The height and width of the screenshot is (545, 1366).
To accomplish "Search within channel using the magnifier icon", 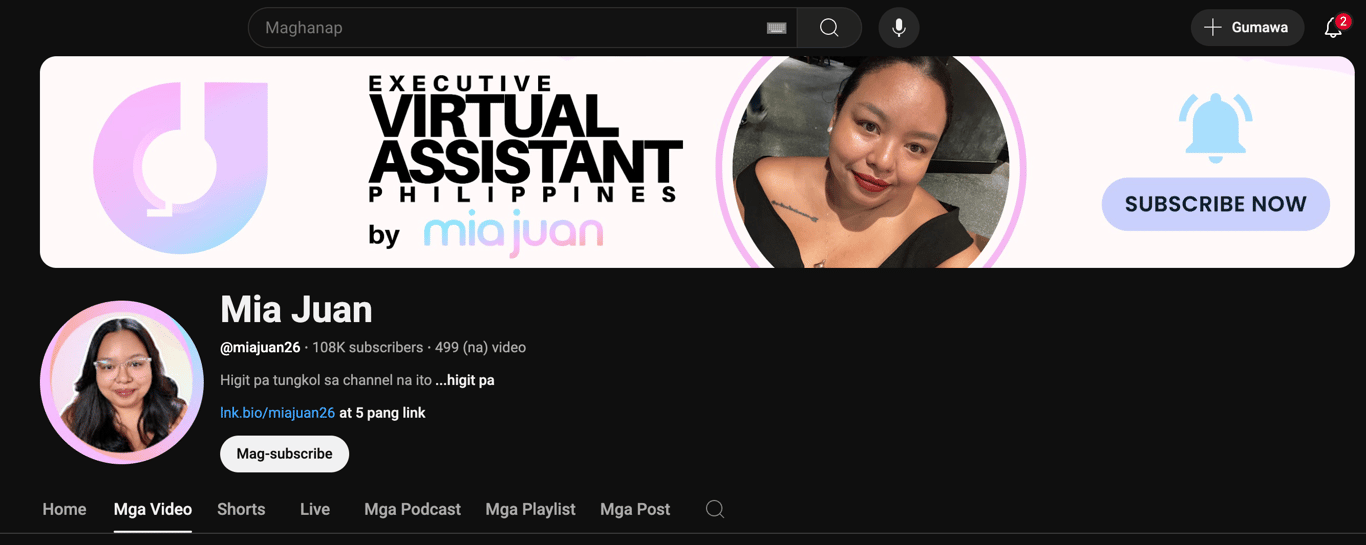I will (715, 509).
